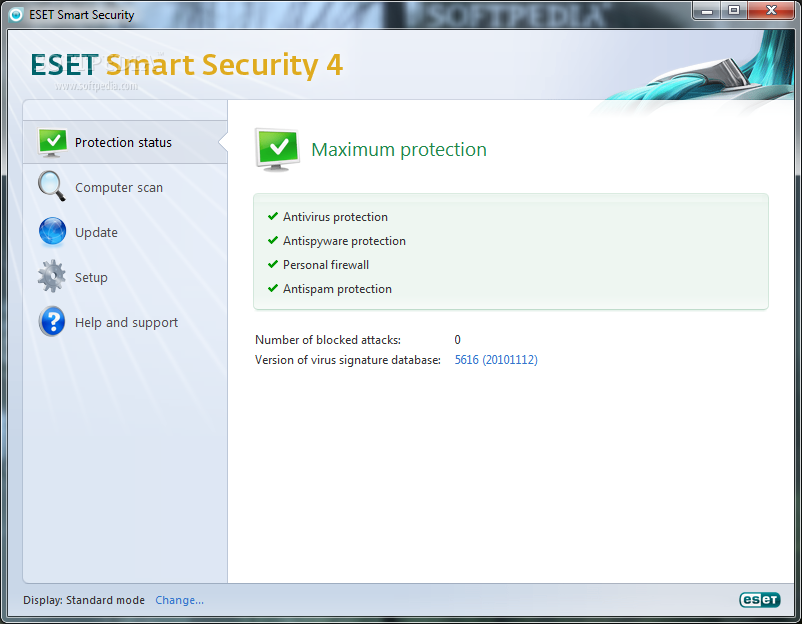Click the Computer scan magnifier icon
802x624 pixels.
click(x=52, y=186)
